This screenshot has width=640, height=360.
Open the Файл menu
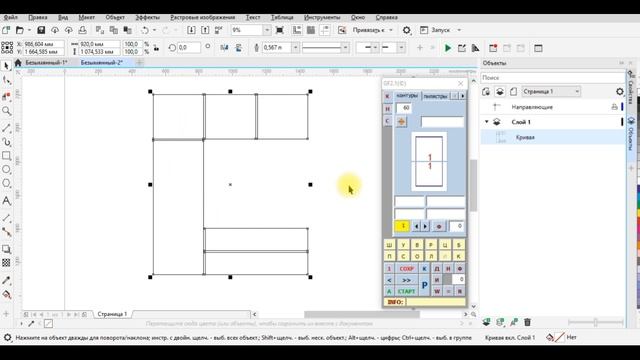point(11,18)
